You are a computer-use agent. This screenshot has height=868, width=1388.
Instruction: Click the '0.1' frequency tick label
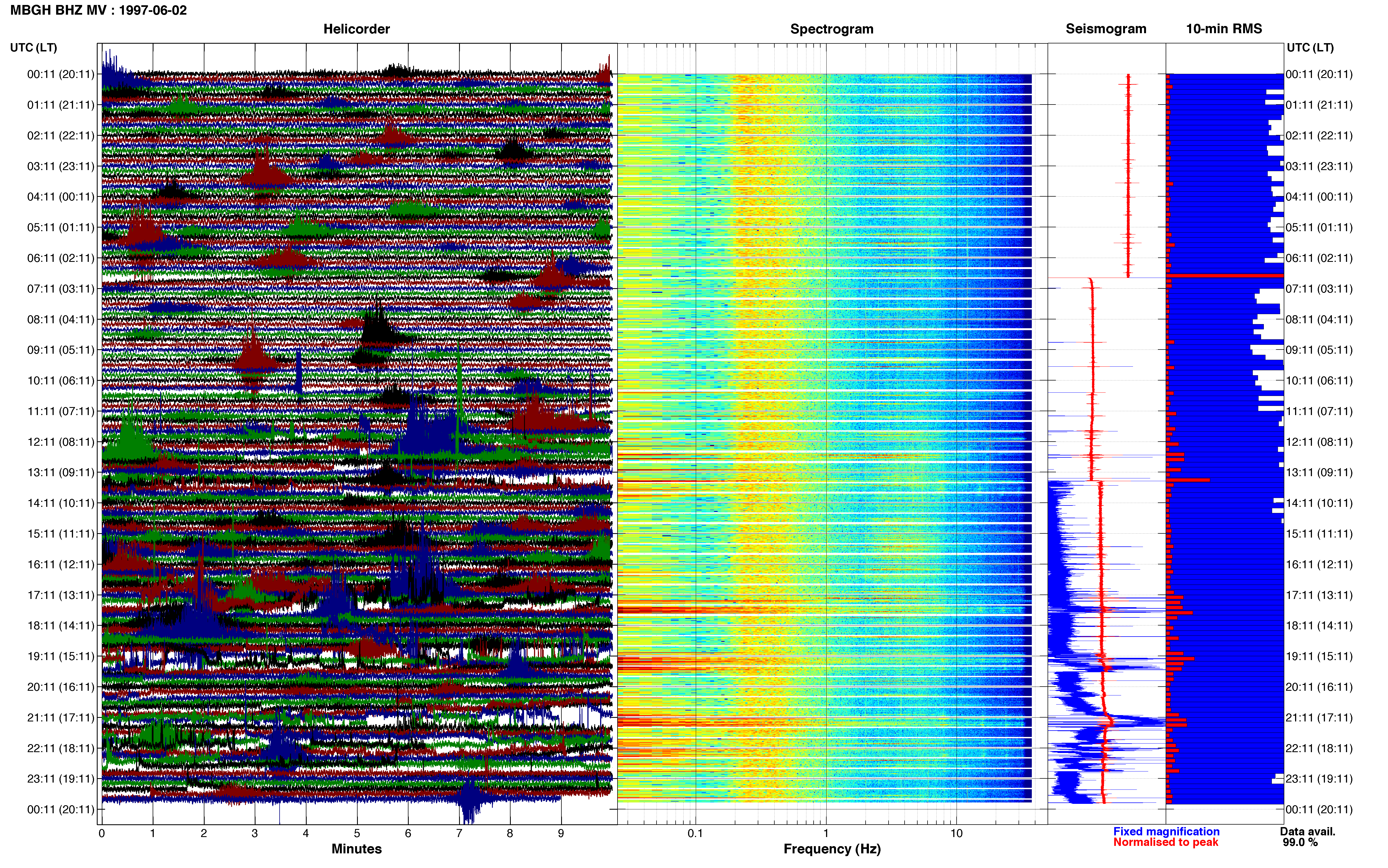695,833
